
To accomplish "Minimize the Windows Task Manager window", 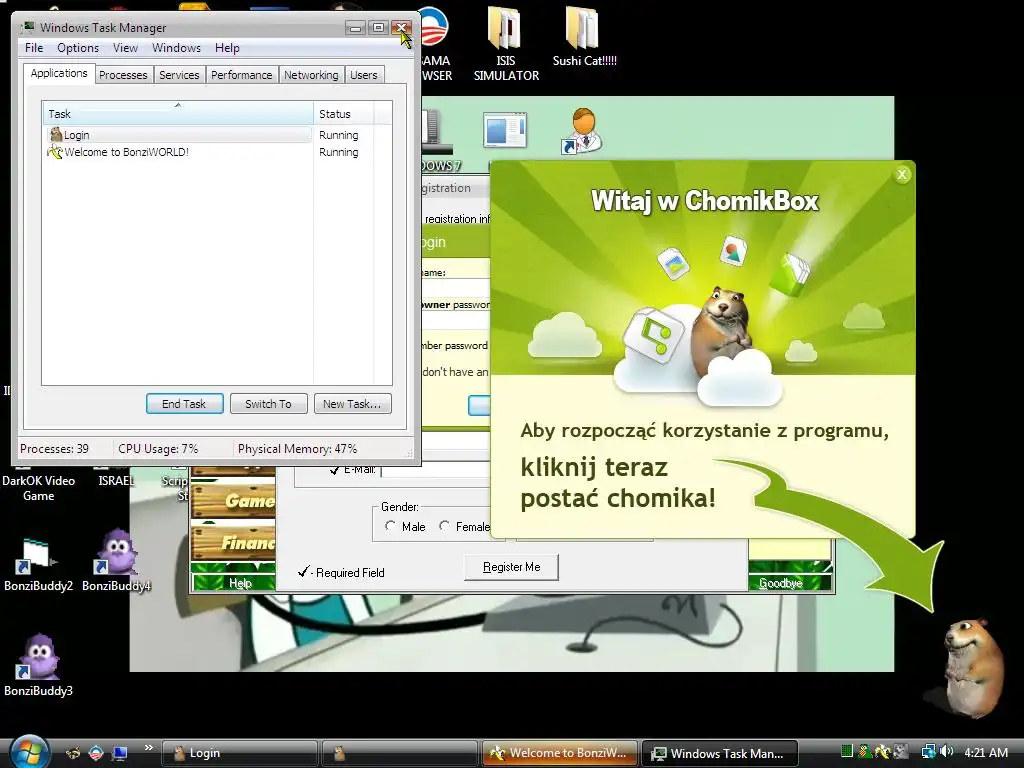I will pos(355,27).
